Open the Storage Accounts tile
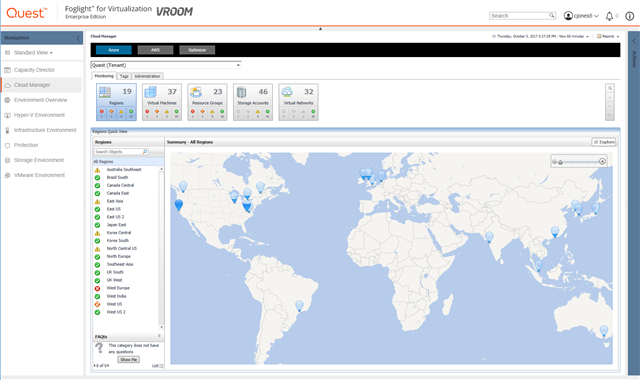 tap(253, 102)
